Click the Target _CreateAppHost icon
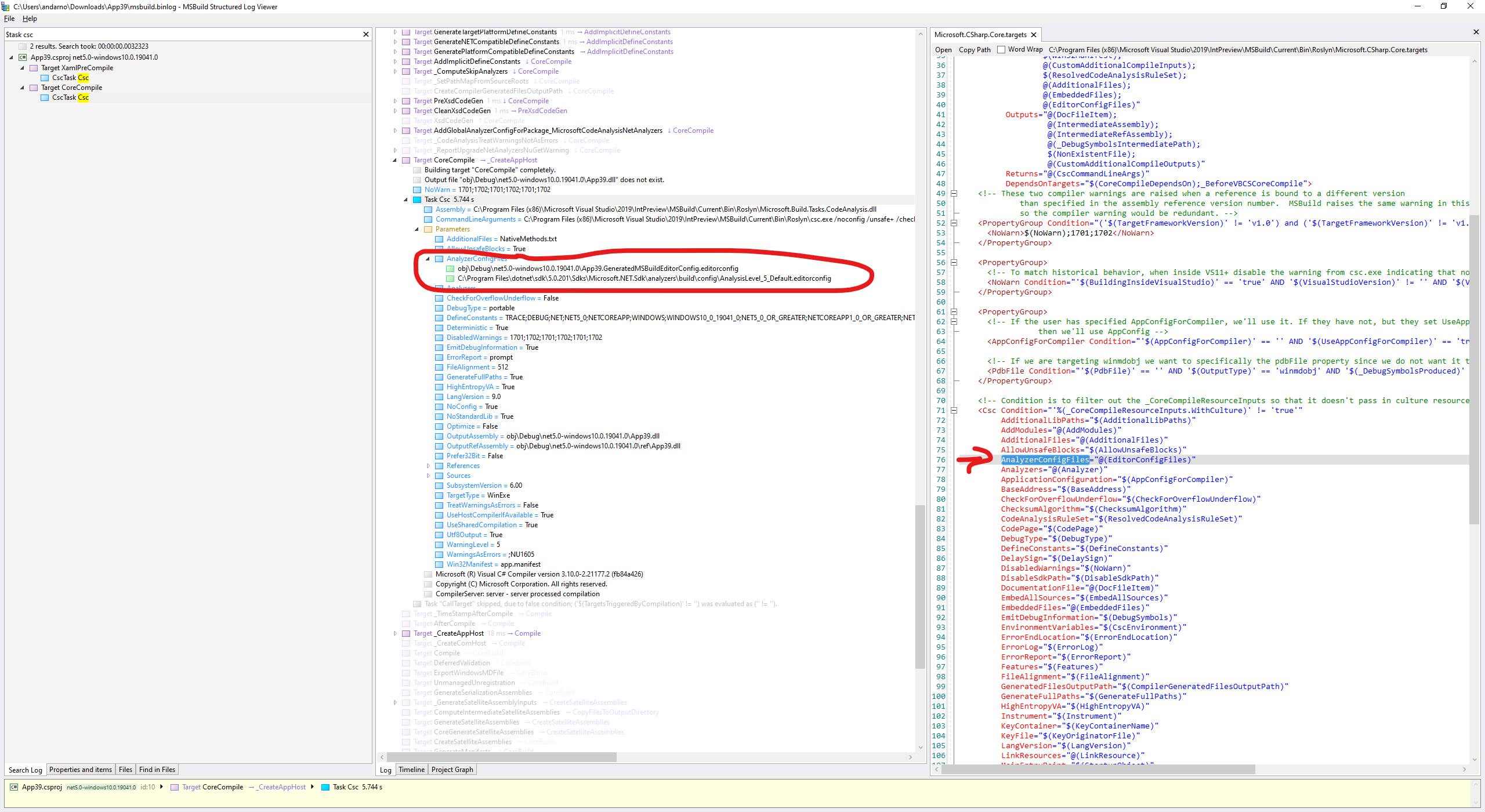1485x812 pixels. coord(406,633)
